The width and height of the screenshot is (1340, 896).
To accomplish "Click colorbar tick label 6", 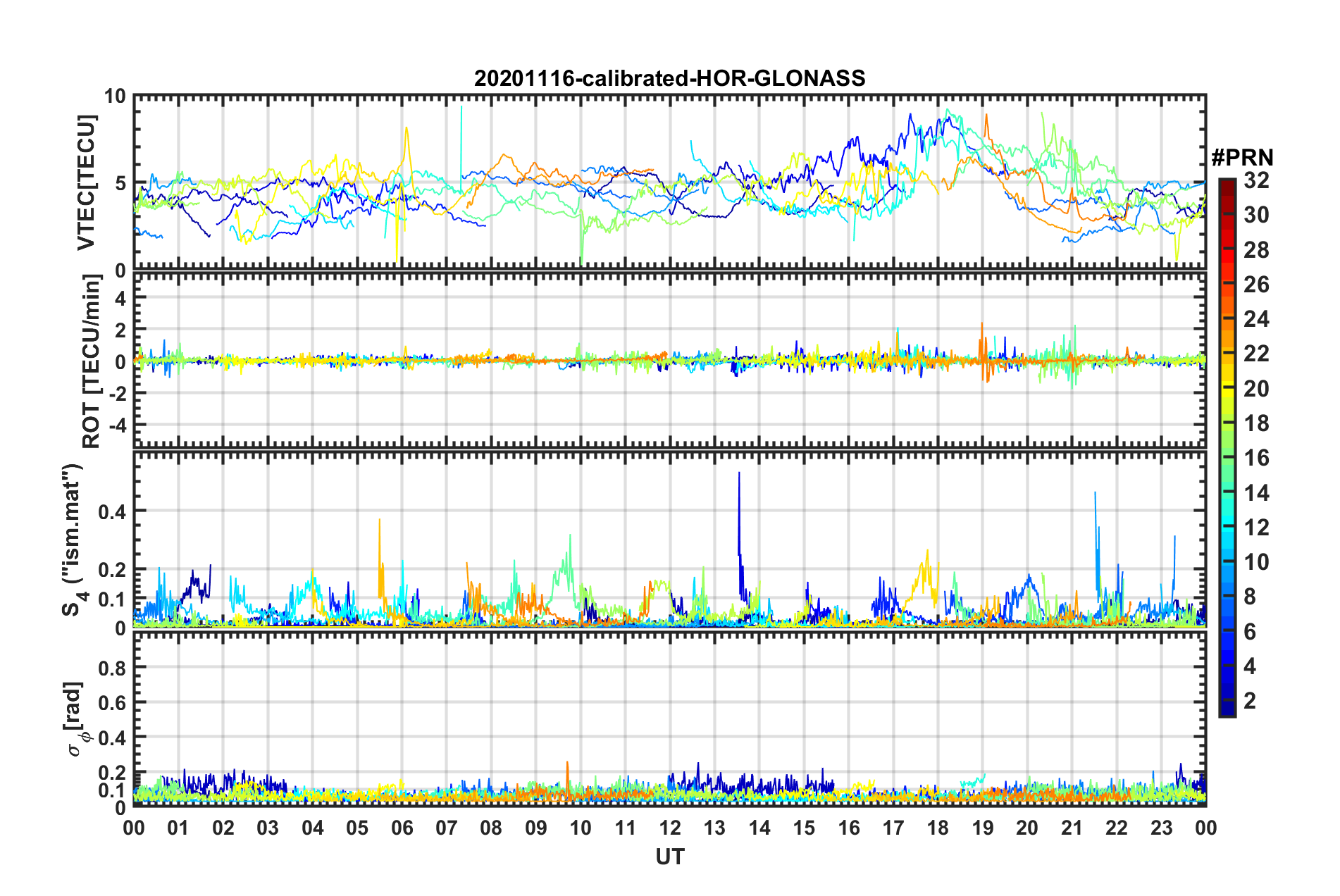I will (1250, 631).
